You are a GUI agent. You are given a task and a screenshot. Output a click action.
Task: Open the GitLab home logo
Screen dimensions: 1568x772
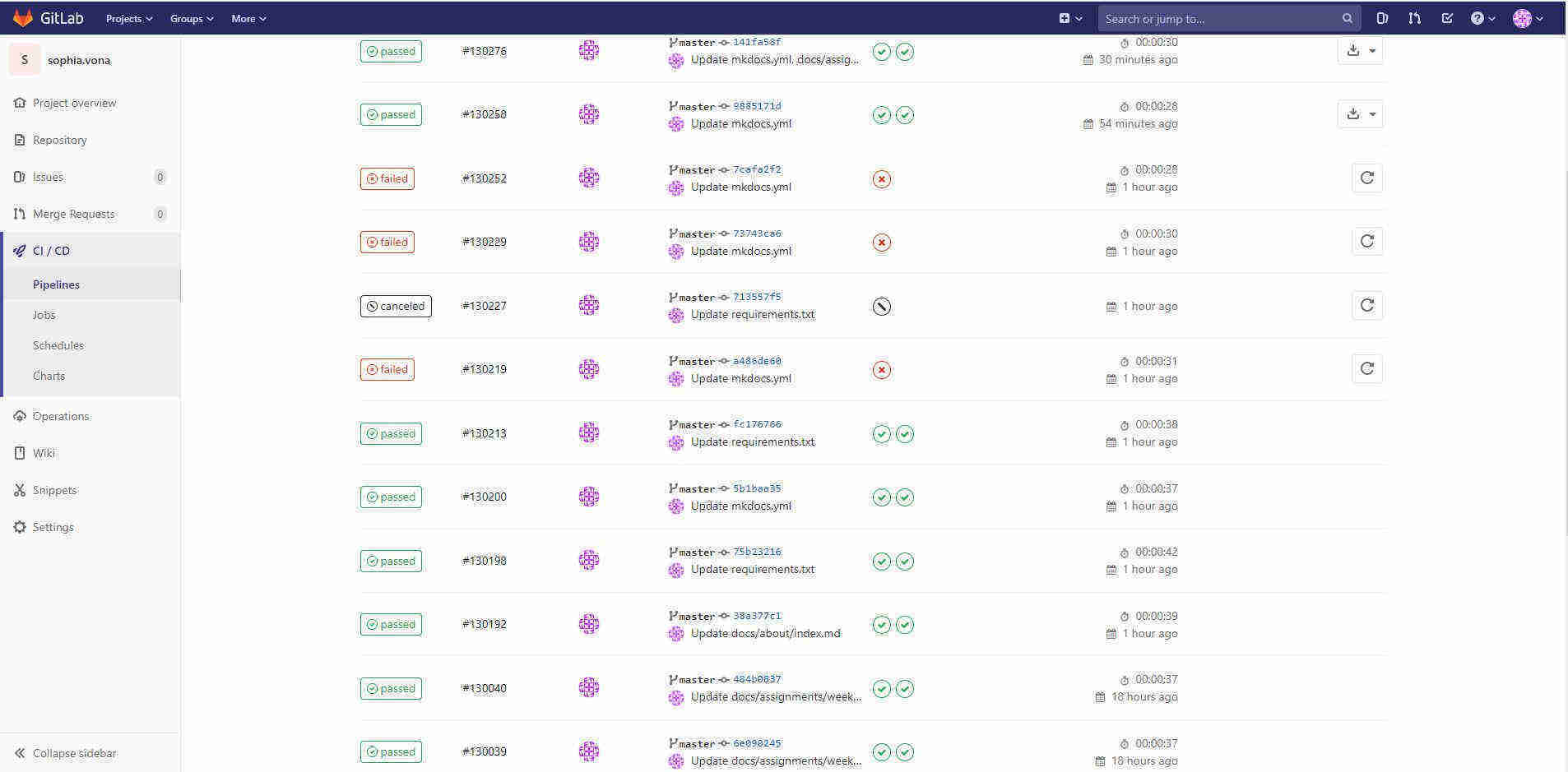pos(49,18)
